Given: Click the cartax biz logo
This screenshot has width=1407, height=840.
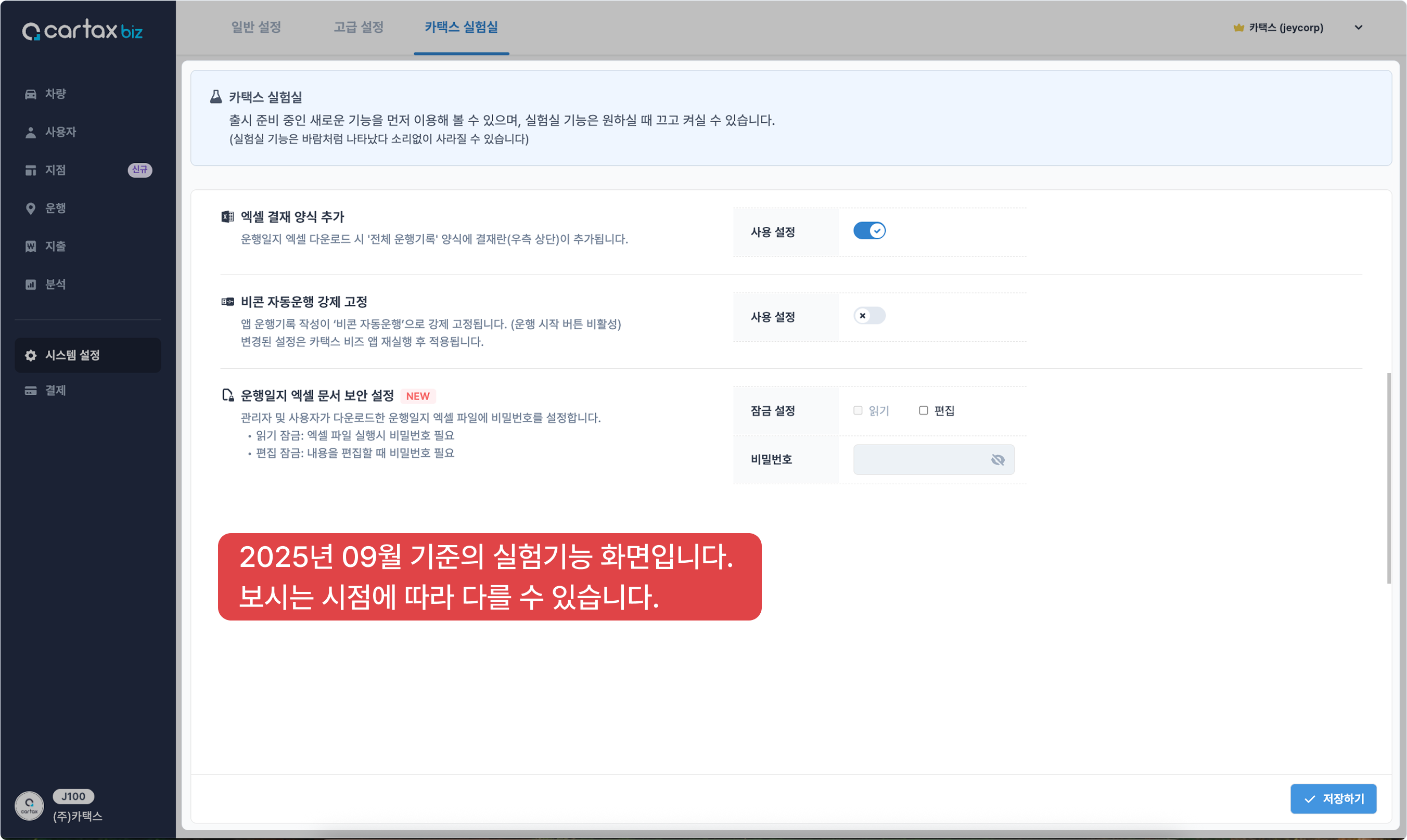Looking at the screenshot, I should click(x=83, y=30).
